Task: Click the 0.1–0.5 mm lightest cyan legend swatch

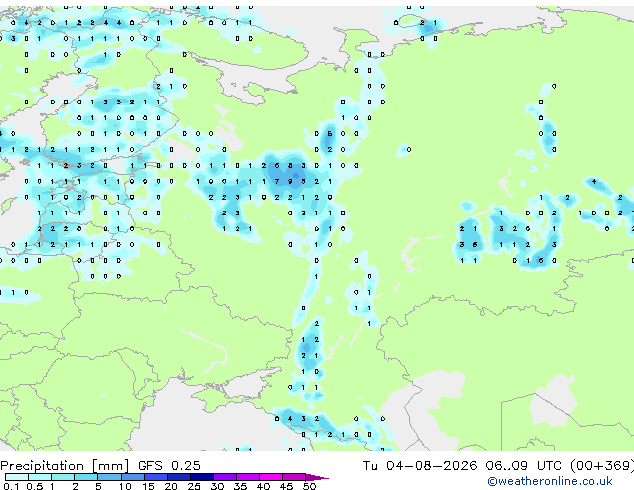Action: pos(17,477)
